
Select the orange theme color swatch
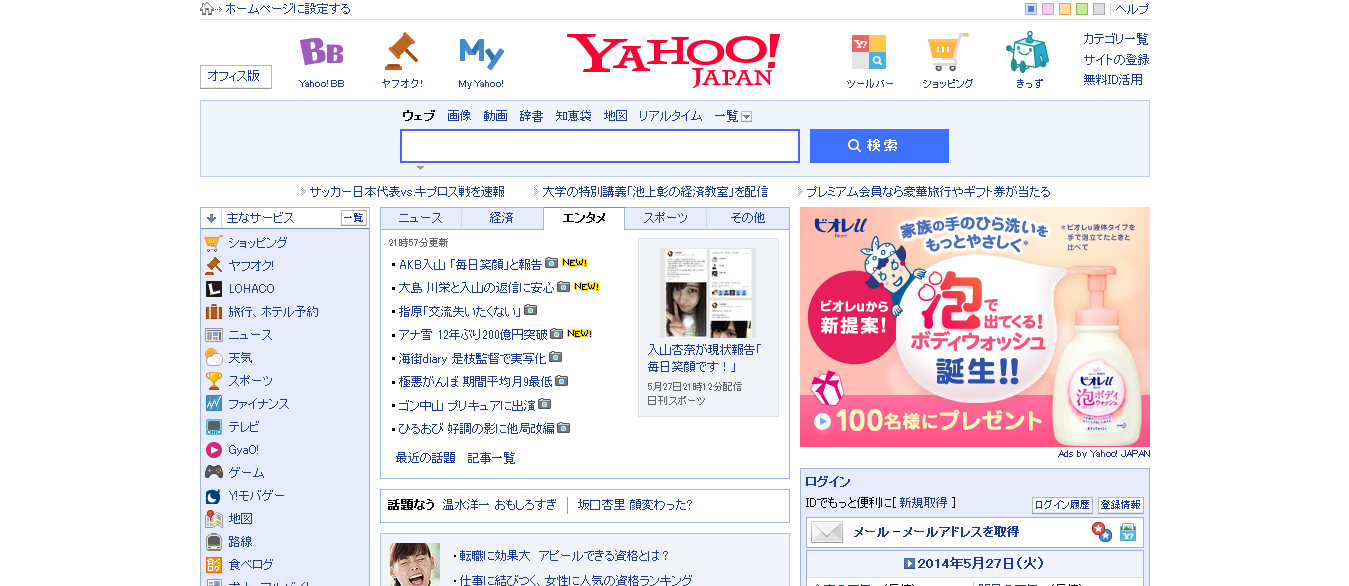pos(1065,9)
